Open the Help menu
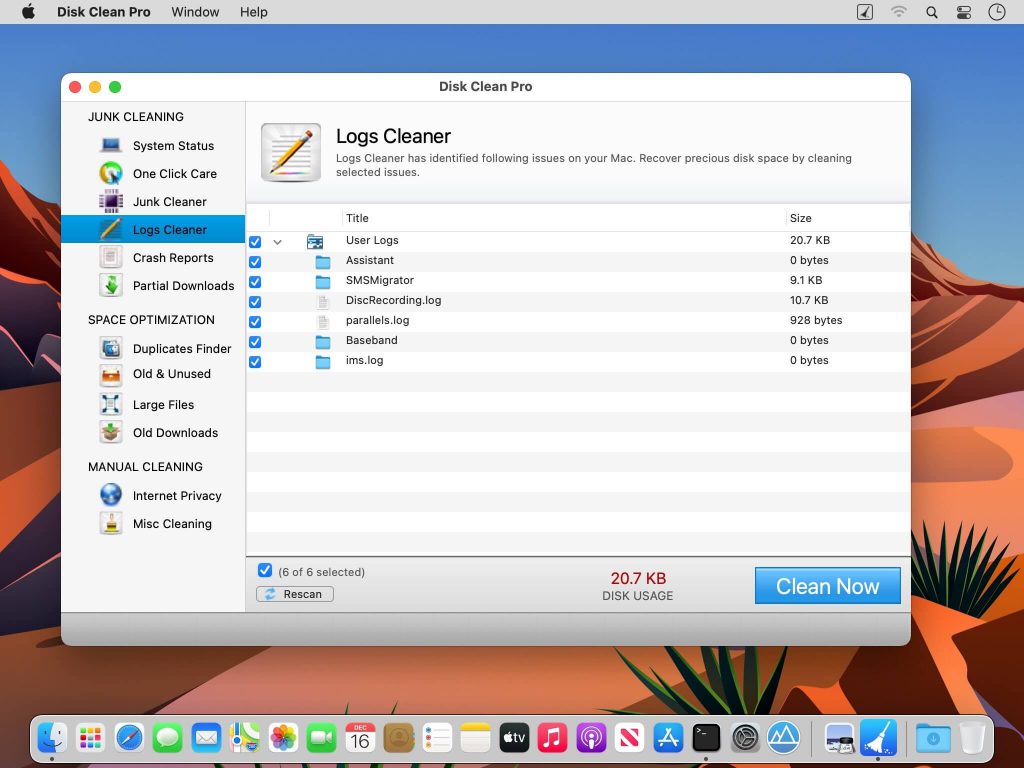 [253, 12]
